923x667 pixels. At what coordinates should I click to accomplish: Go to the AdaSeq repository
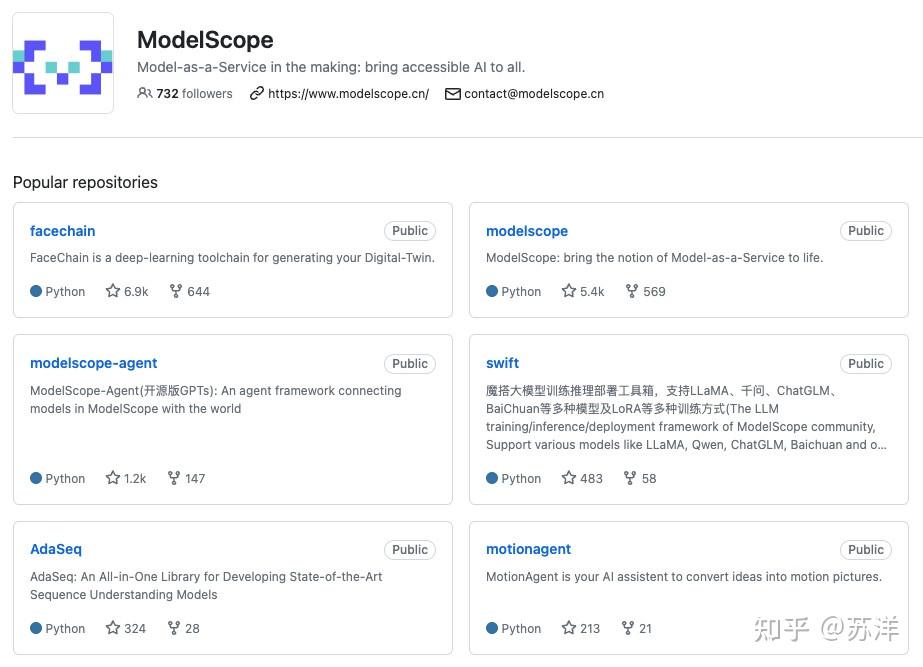56,549
